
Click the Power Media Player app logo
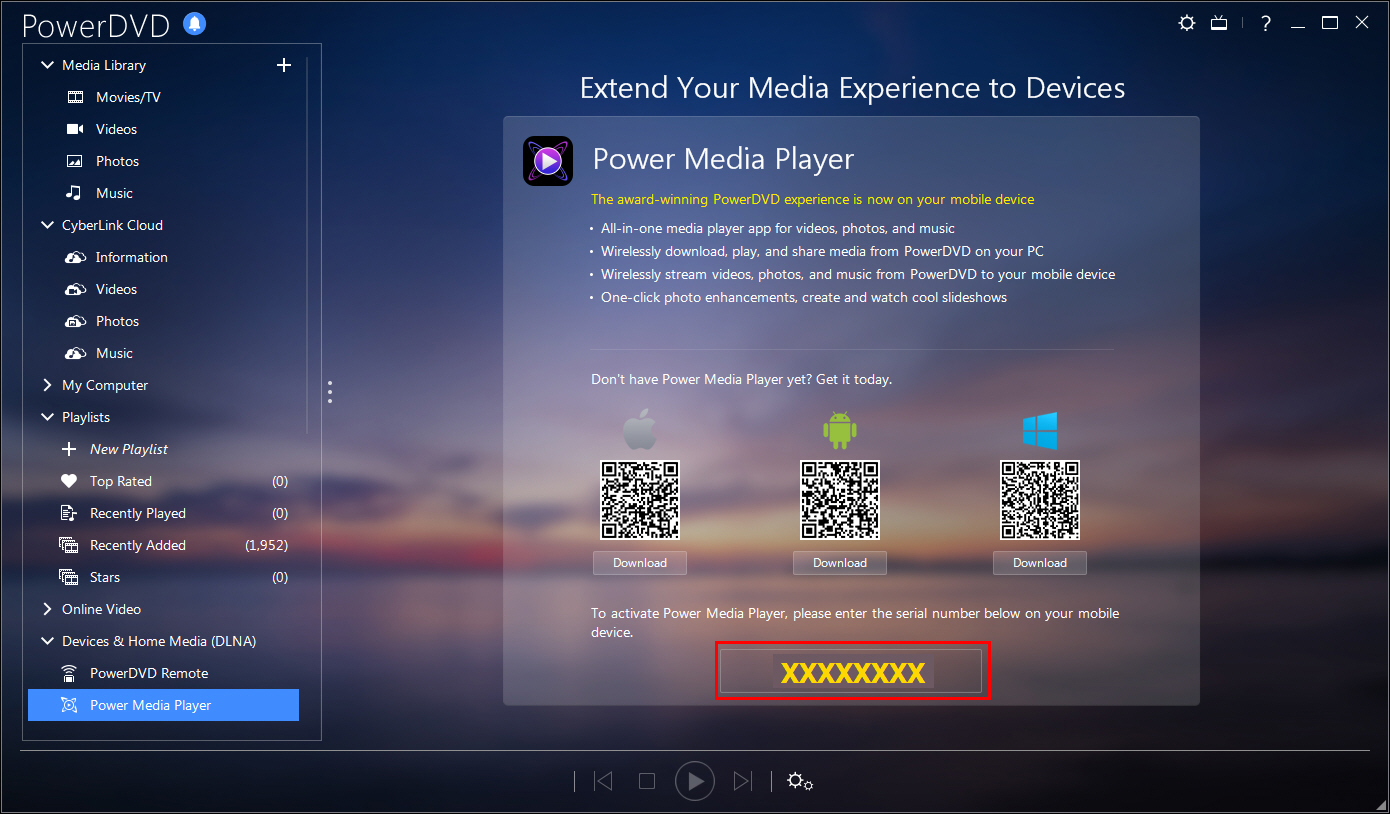[548, 161]
